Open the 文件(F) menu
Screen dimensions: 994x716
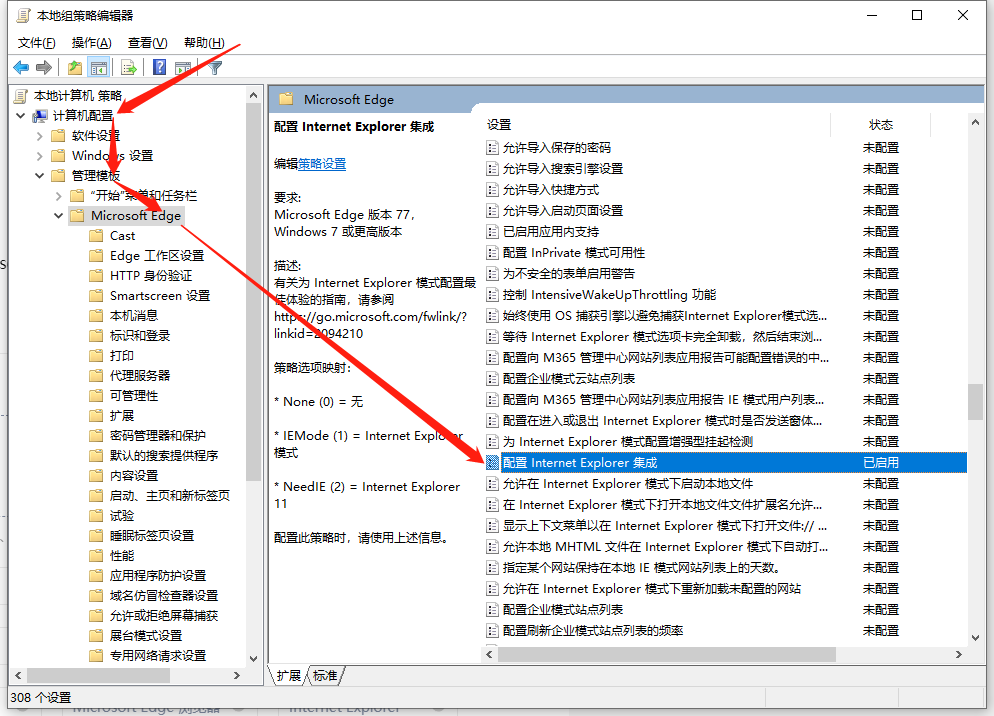[x=37, y=42]
